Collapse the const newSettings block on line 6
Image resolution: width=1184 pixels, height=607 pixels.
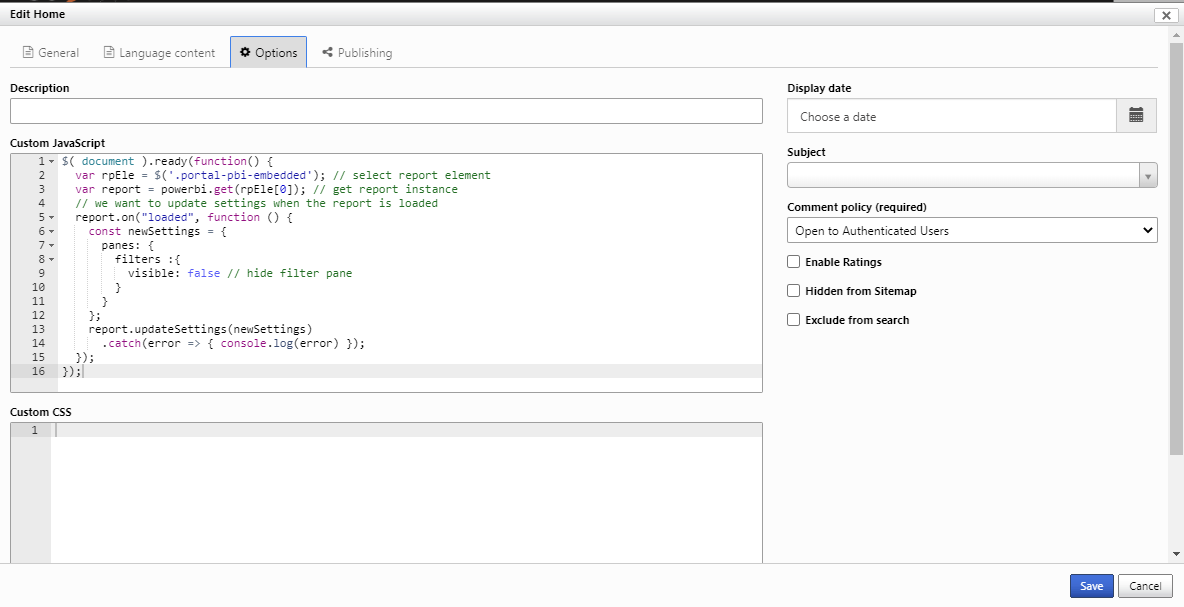[x=50, y=231]
